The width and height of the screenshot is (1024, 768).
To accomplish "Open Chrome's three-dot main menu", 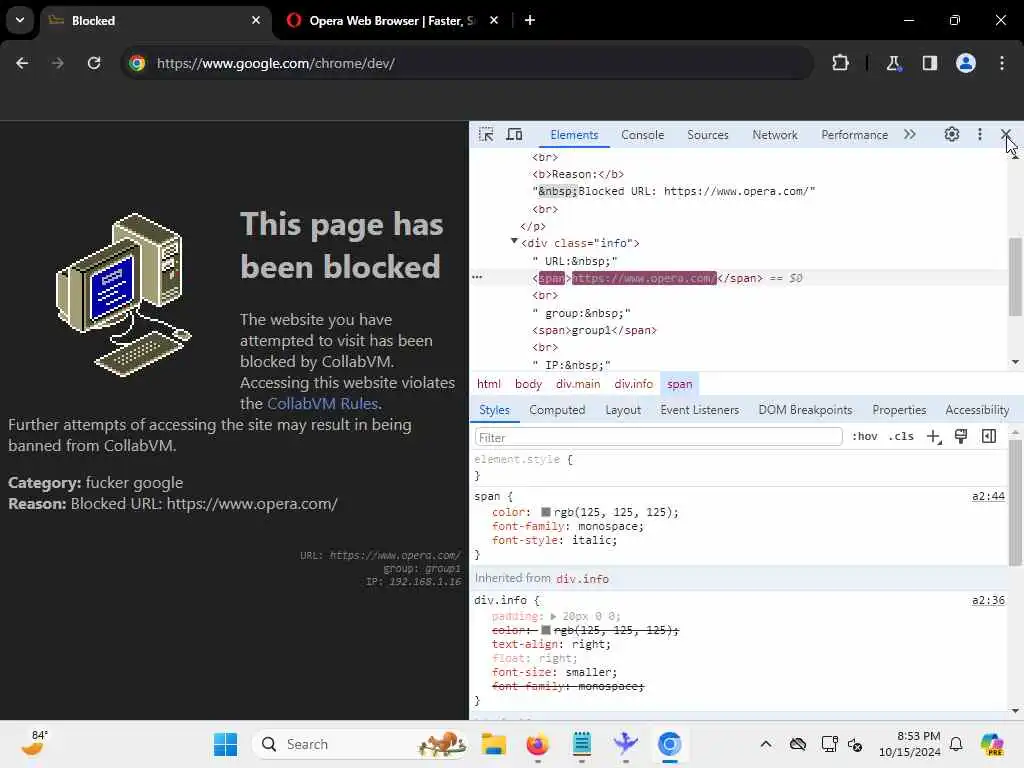I will point(1002,63).
